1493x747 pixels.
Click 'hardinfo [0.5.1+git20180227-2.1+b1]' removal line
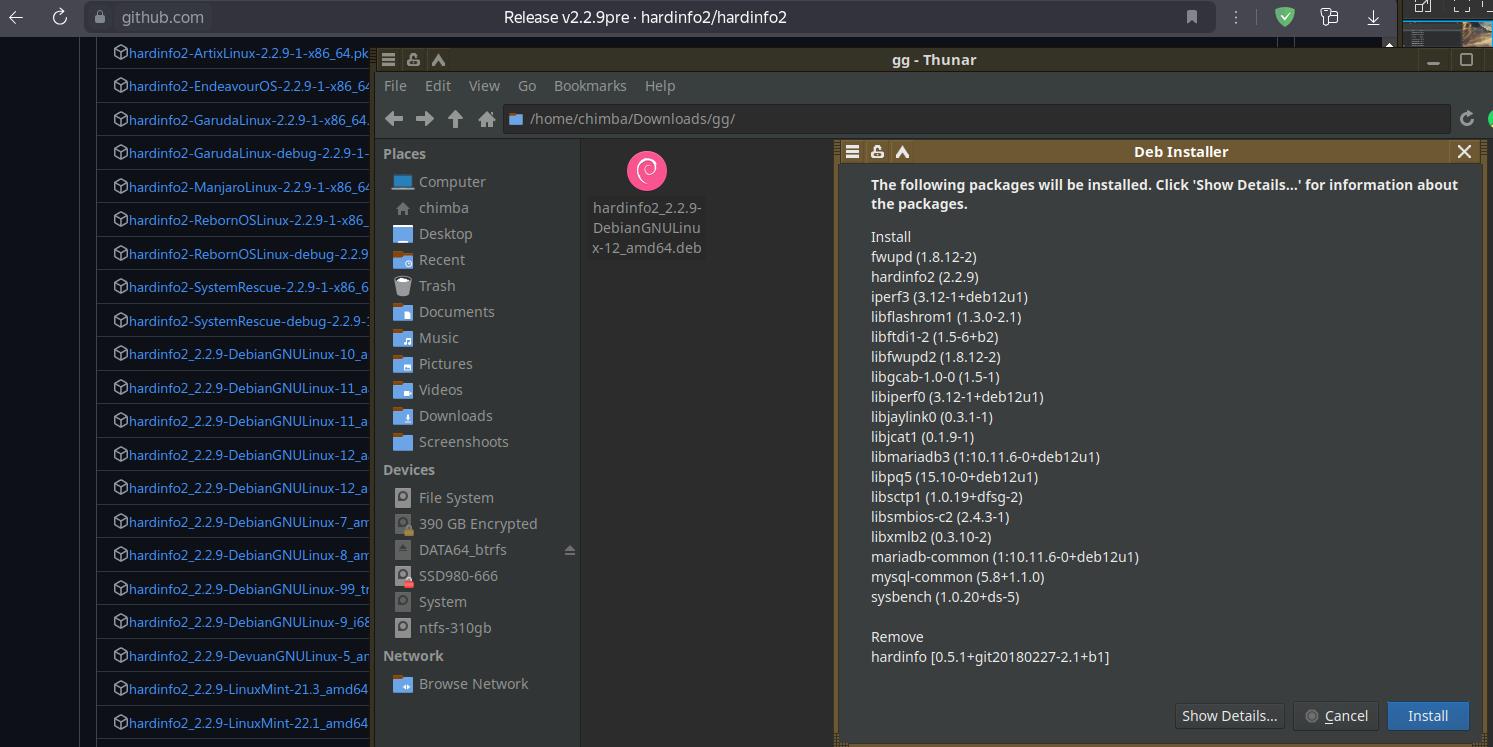tap(990, 657)
